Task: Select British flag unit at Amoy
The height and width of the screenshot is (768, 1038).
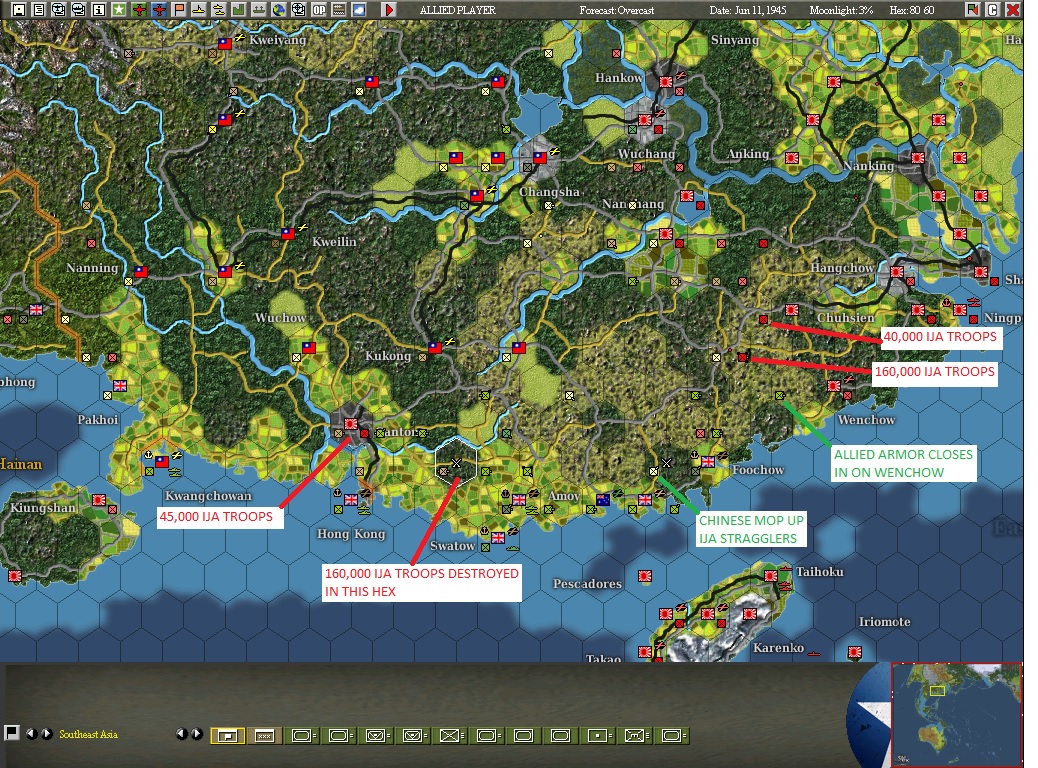Action: click(519, 500)
